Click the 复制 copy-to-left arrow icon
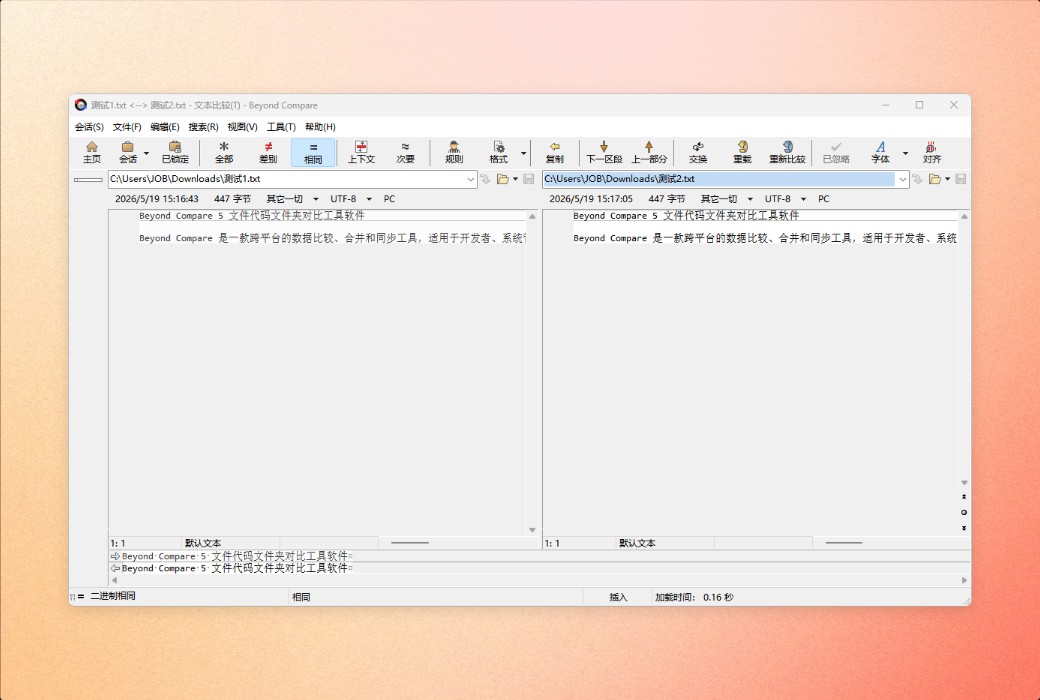The image size is (1040, 700). [x=554, y=152]
